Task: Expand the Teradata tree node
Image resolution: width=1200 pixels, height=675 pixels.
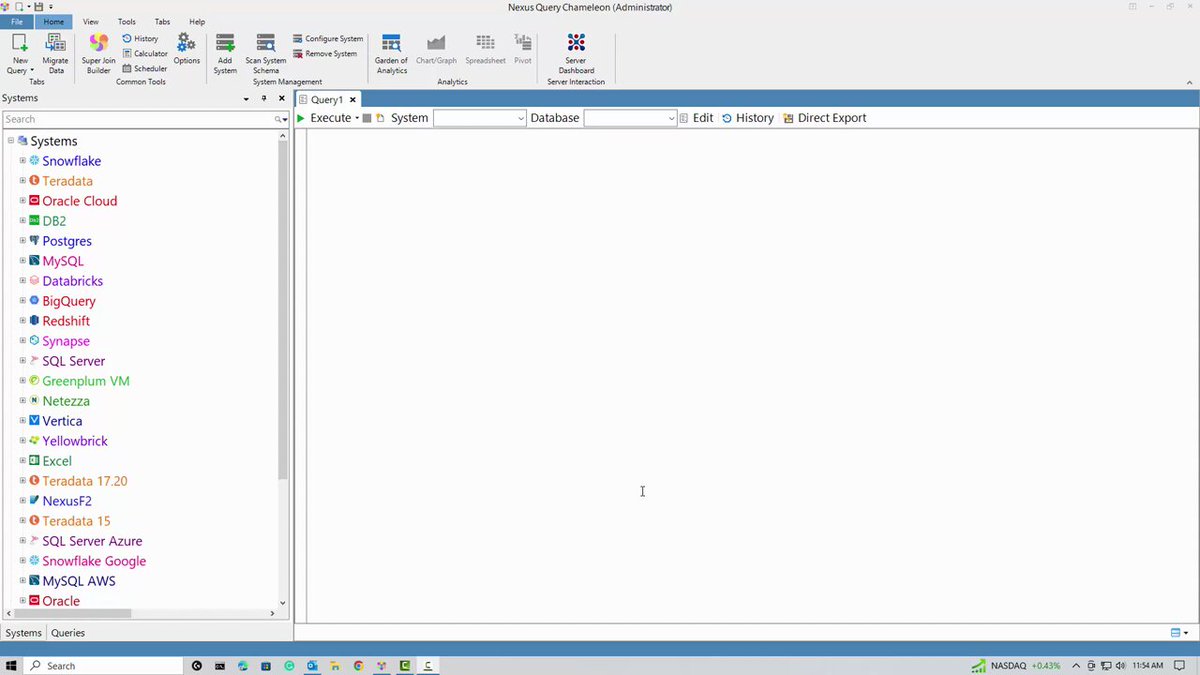Action: [x=23, y=181]
